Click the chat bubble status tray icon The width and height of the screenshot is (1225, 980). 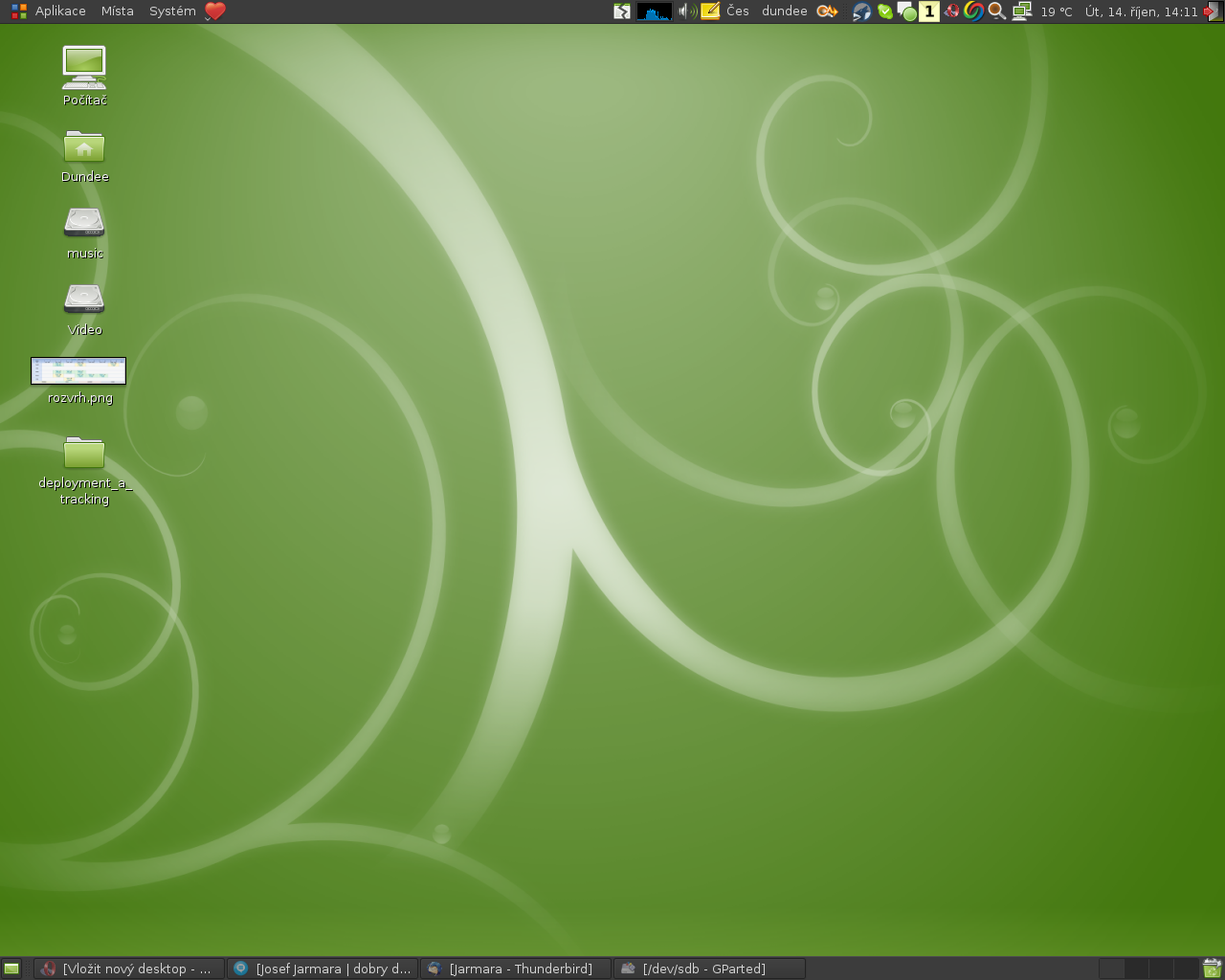906,11
